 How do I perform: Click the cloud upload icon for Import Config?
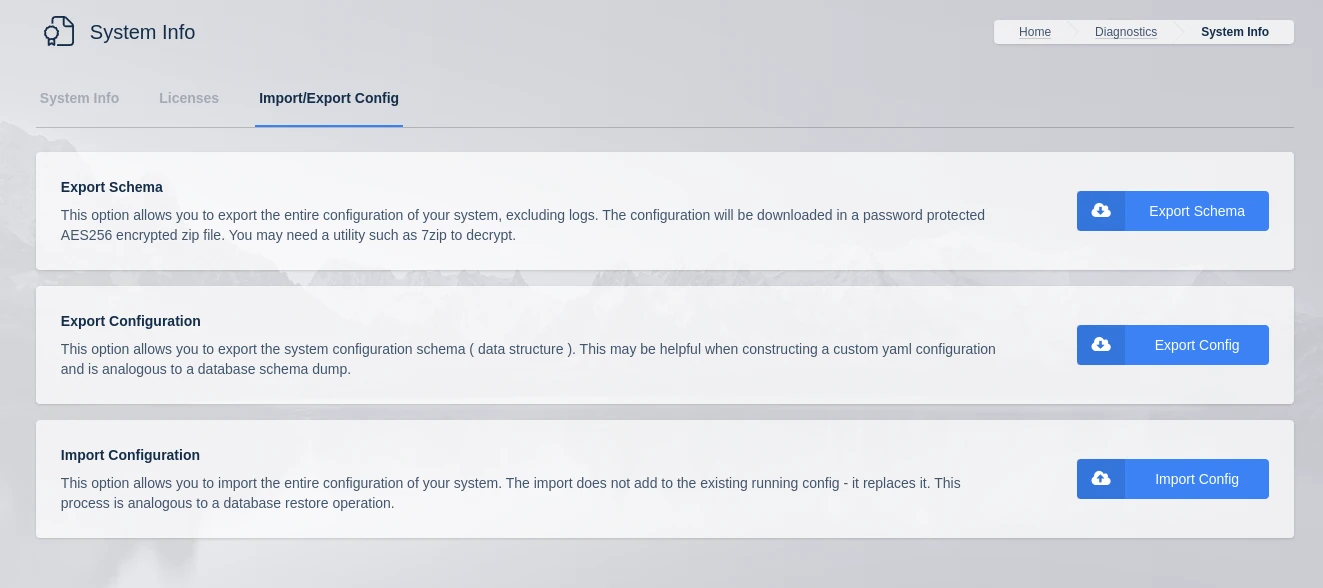[1101, 479]
